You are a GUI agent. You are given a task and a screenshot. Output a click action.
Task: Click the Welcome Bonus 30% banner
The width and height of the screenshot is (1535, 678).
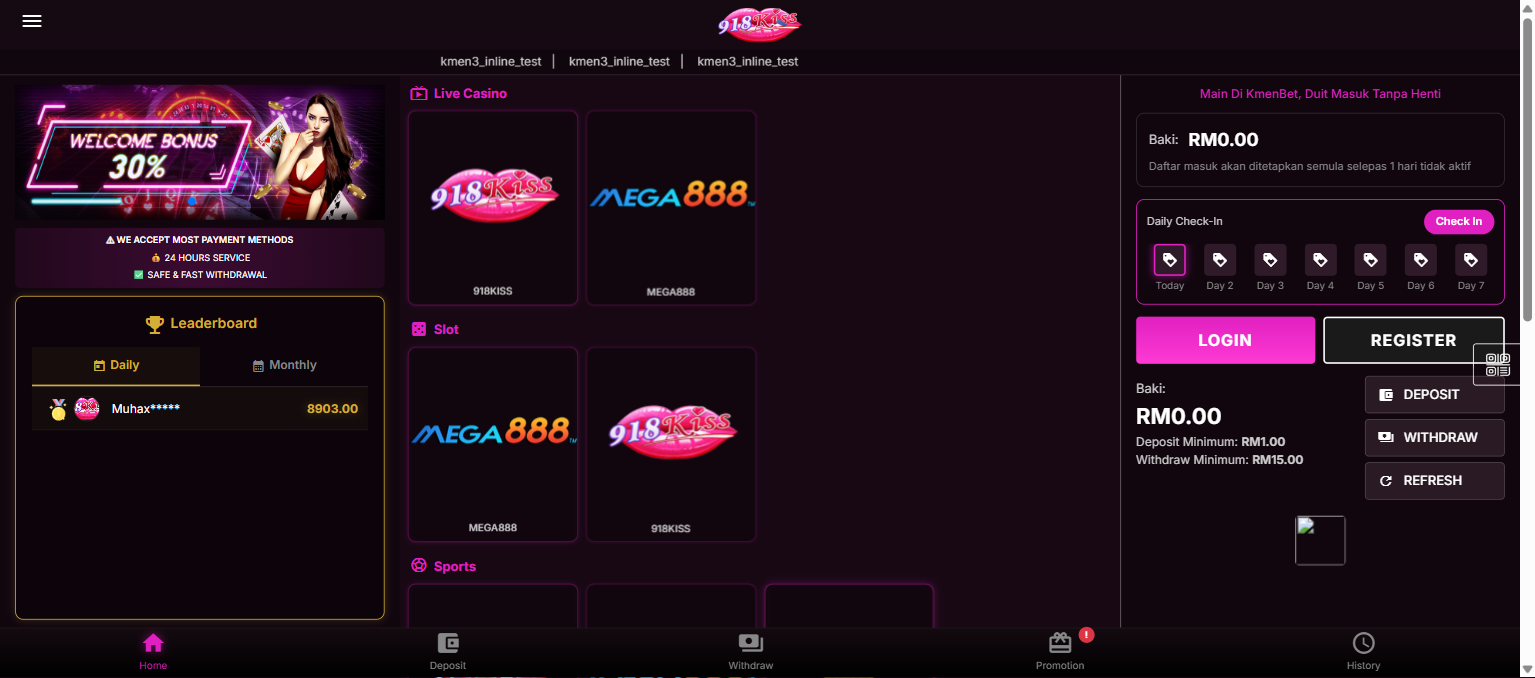(200, 152)
